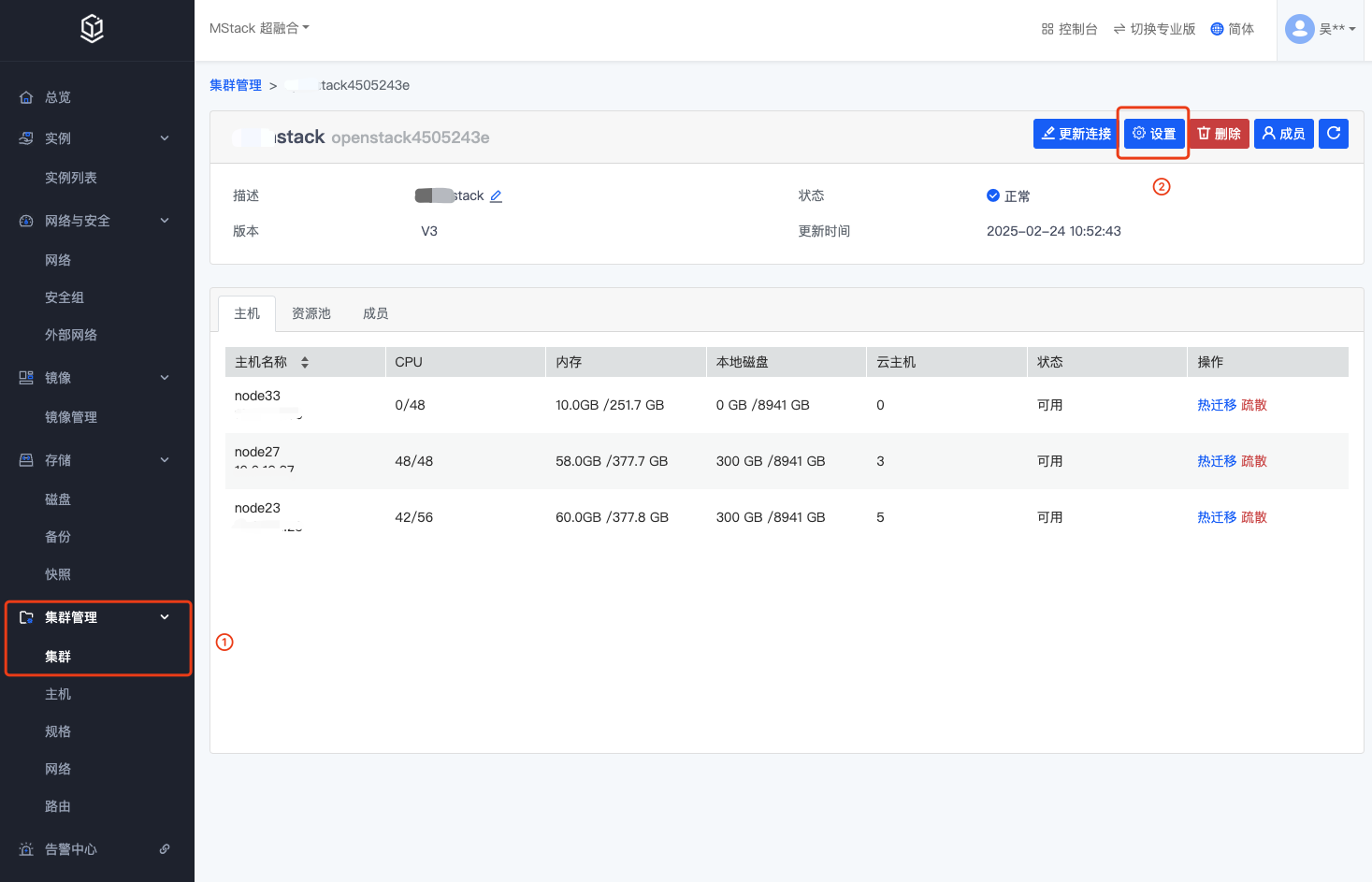The width and height of the screenshot is (1372, 882).
Task: Click the 正常 status check icon
Action: [993, 195]
